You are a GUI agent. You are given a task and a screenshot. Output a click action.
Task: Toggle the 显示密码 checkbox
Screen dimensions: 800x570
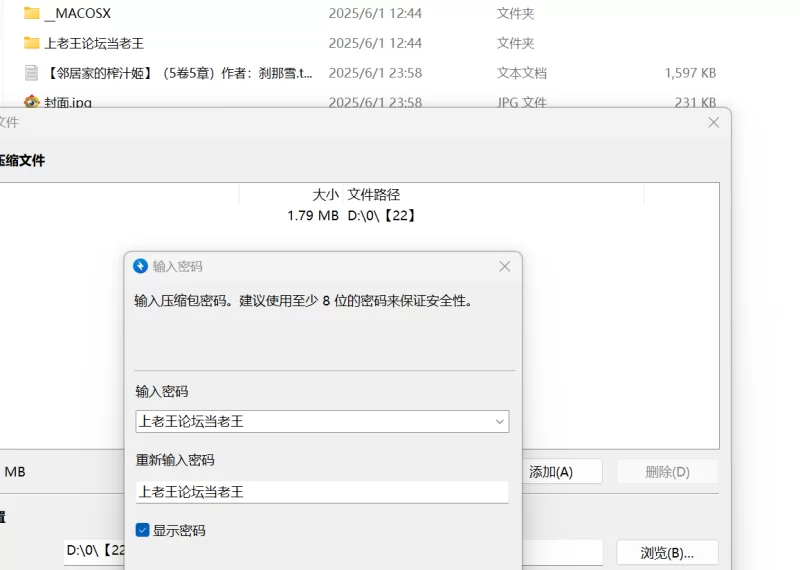tap(143, 530)
